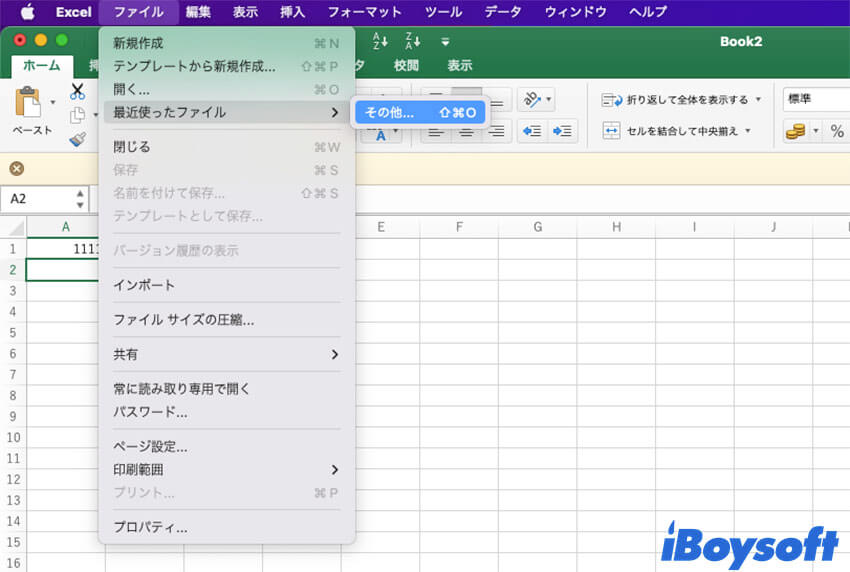
Task: Open the フォーマット menu
Action: pyautogui.click(x=364, y=12)
